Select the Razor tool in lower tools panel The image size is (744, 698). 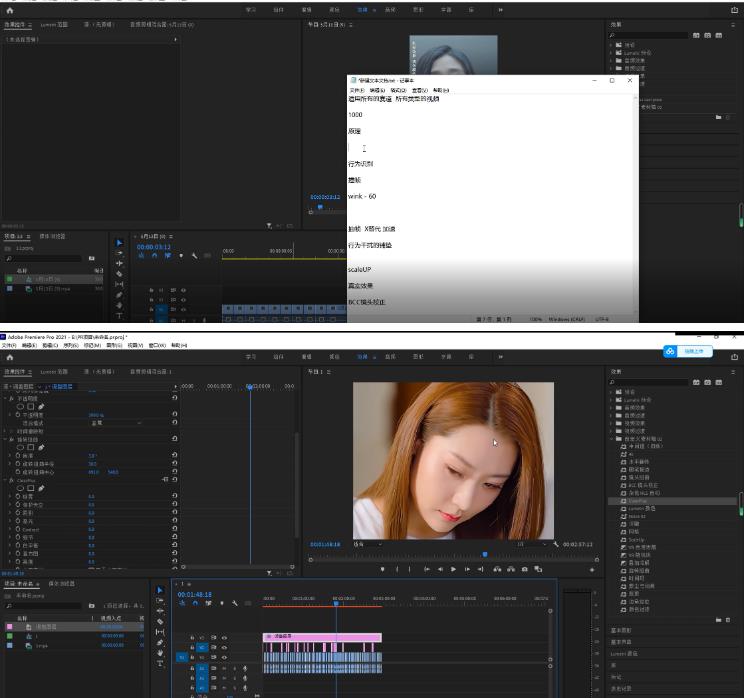(x=160, y=621)
